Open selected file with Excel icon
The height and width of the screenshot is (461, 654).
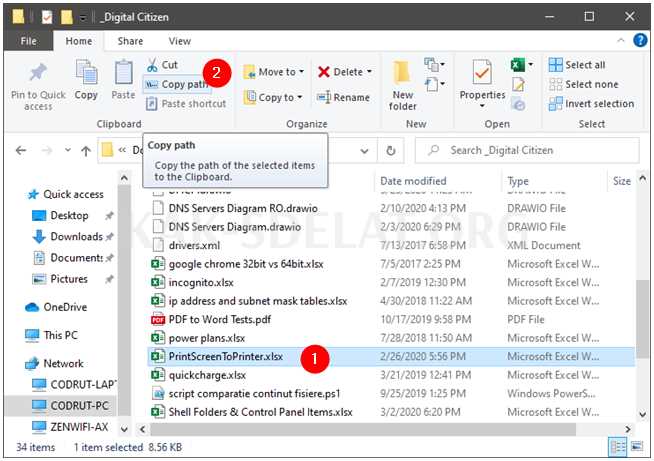(518, 65)
